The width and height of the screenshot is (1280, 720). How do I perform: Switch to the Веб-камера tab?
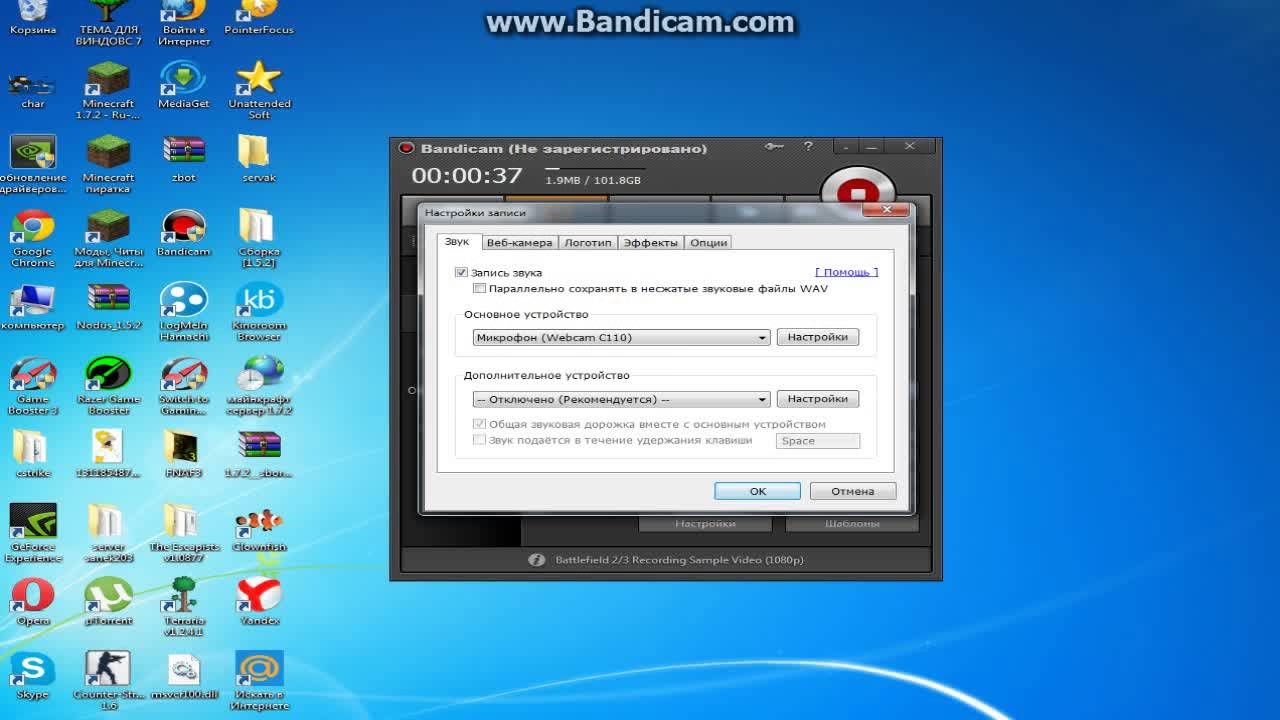(x=519, y=243)
